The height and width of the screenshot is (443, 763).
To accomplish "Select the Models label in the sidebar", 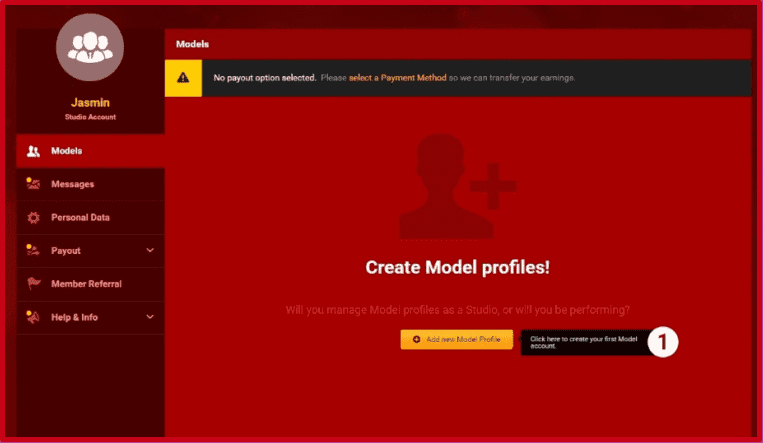I will tap(66, 151).
